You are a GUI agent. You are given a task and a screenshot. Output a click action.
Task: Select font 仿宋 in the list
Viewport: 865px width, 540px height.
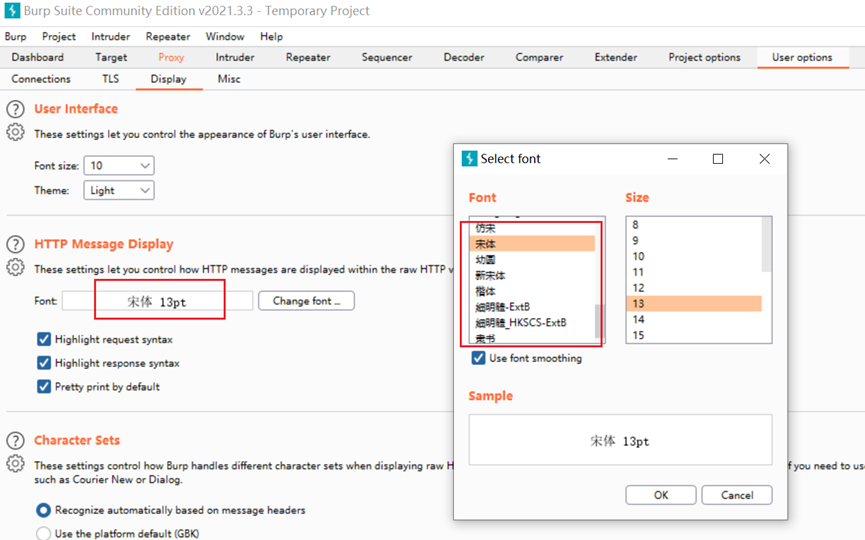coord(533,228)
